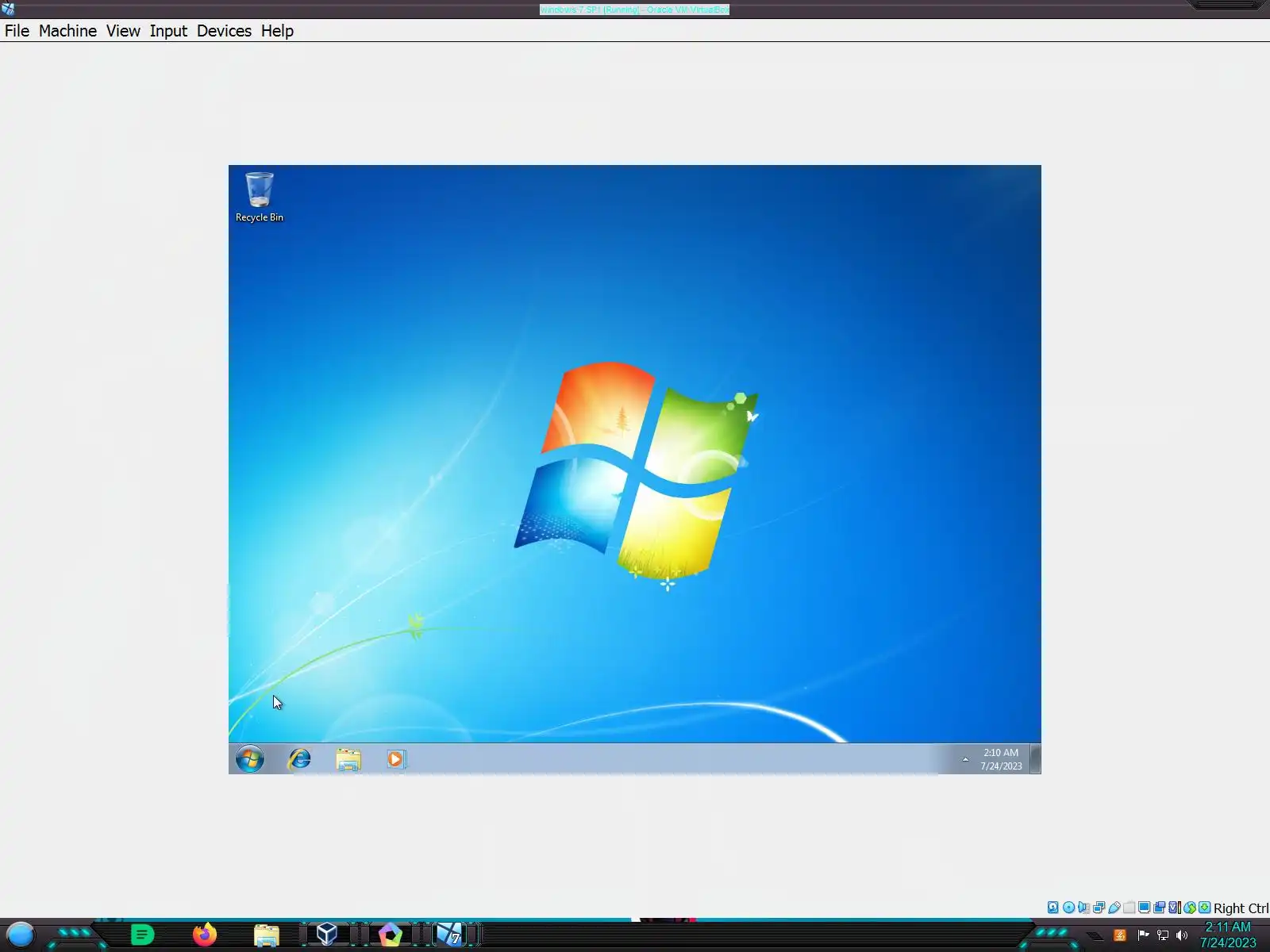Click the keyboard capture arrow indicator
The image size is (1270, 952).
[x=1204, y=908]
